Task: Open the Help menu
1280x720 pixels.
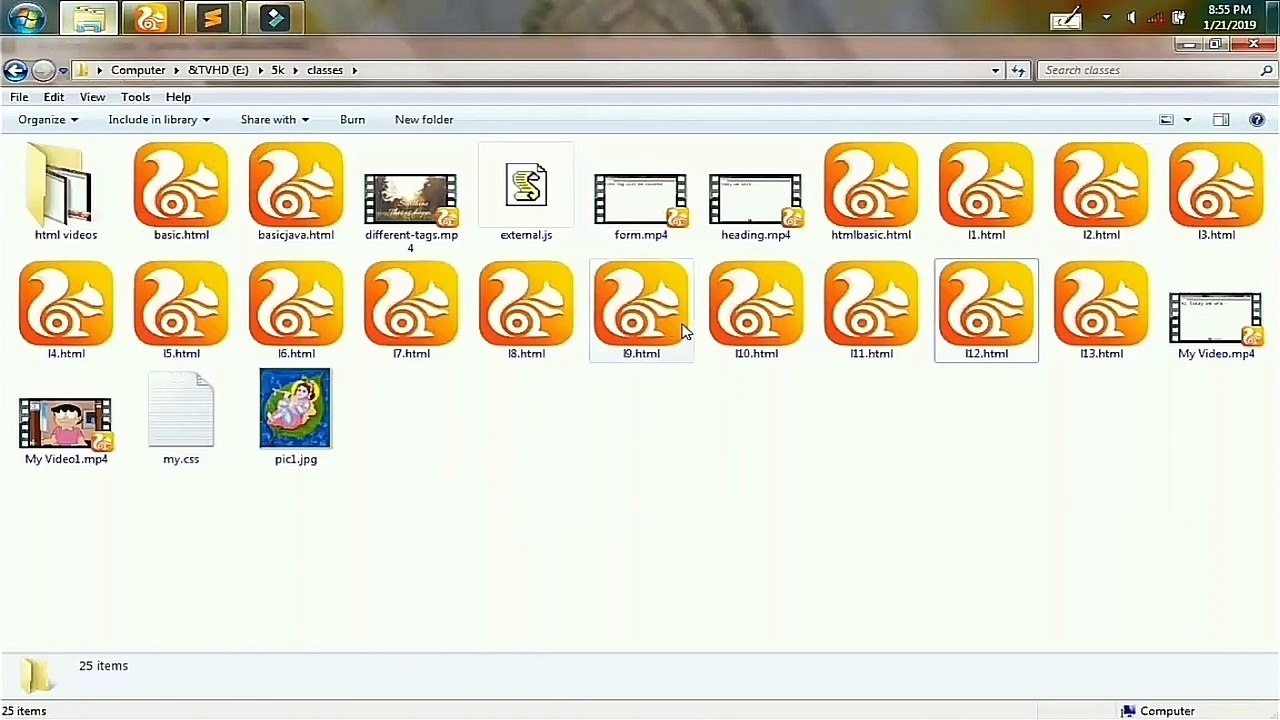Action: click(x=178, y=97)
